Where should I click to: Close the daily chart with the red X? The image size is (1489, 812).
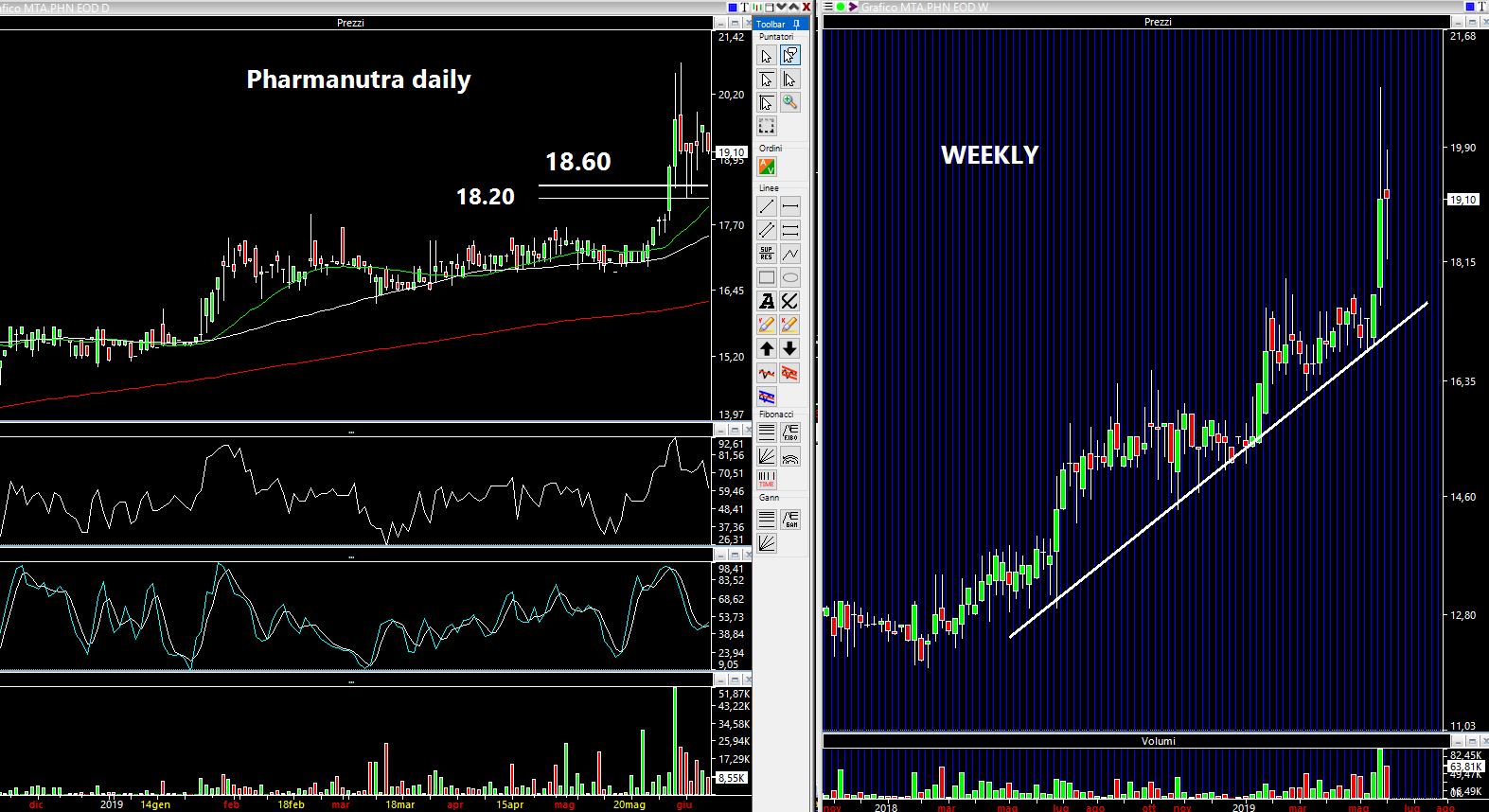coord(807,7)
